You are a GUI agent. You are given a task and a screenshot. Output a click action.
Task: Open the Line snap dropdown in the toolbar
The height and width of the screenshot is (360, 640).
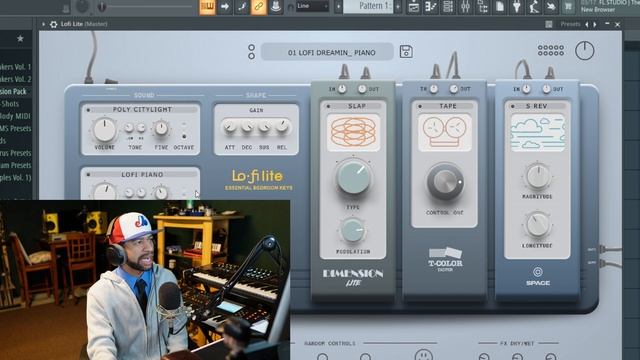pyautogui.click(x=313, y=6)
